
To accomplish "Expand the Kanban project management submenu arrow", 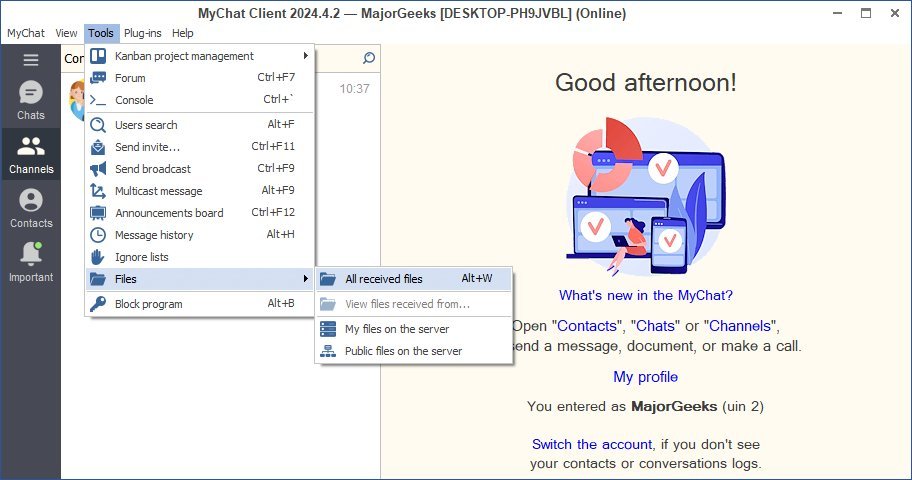I will click(305, 56).
